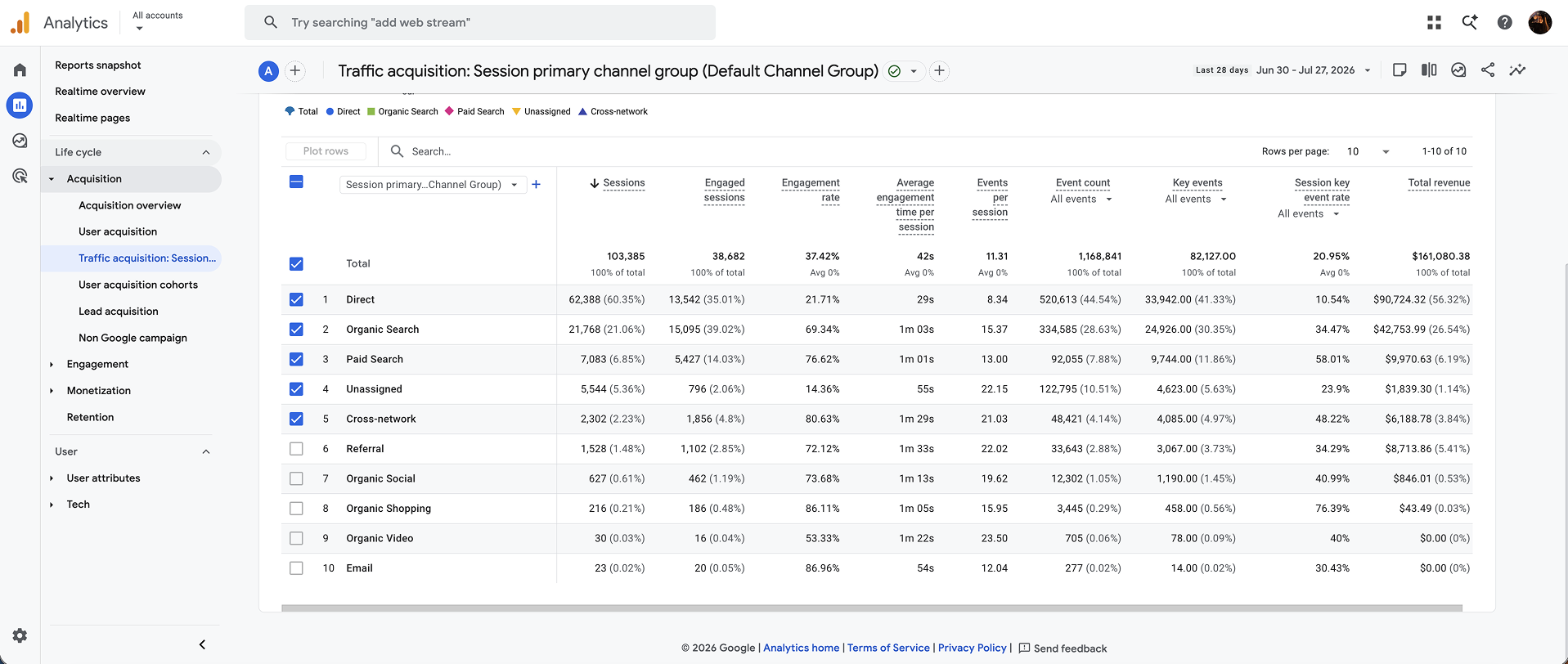The width and height of the screenshot is (1568, 664).
Task: Open the Analytics home link
Action: tap(802, 648)
